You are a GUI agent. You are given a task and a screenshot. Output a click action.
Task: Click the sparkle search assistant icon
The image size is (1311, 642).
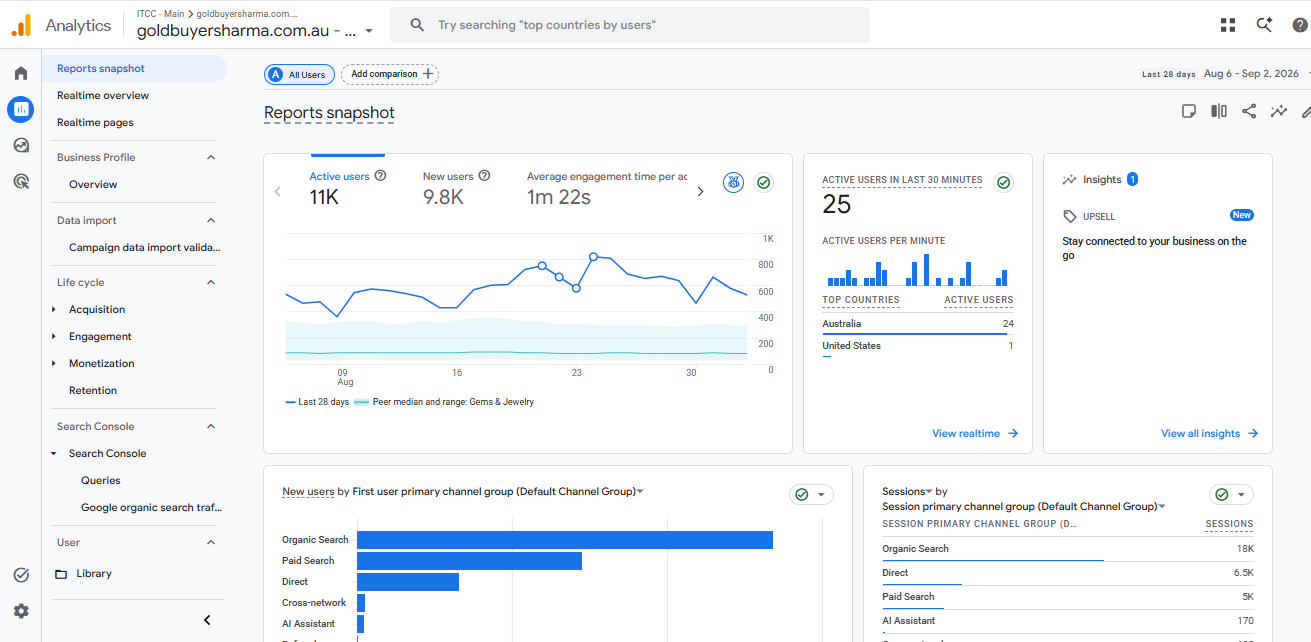(x=1265, y=25)
